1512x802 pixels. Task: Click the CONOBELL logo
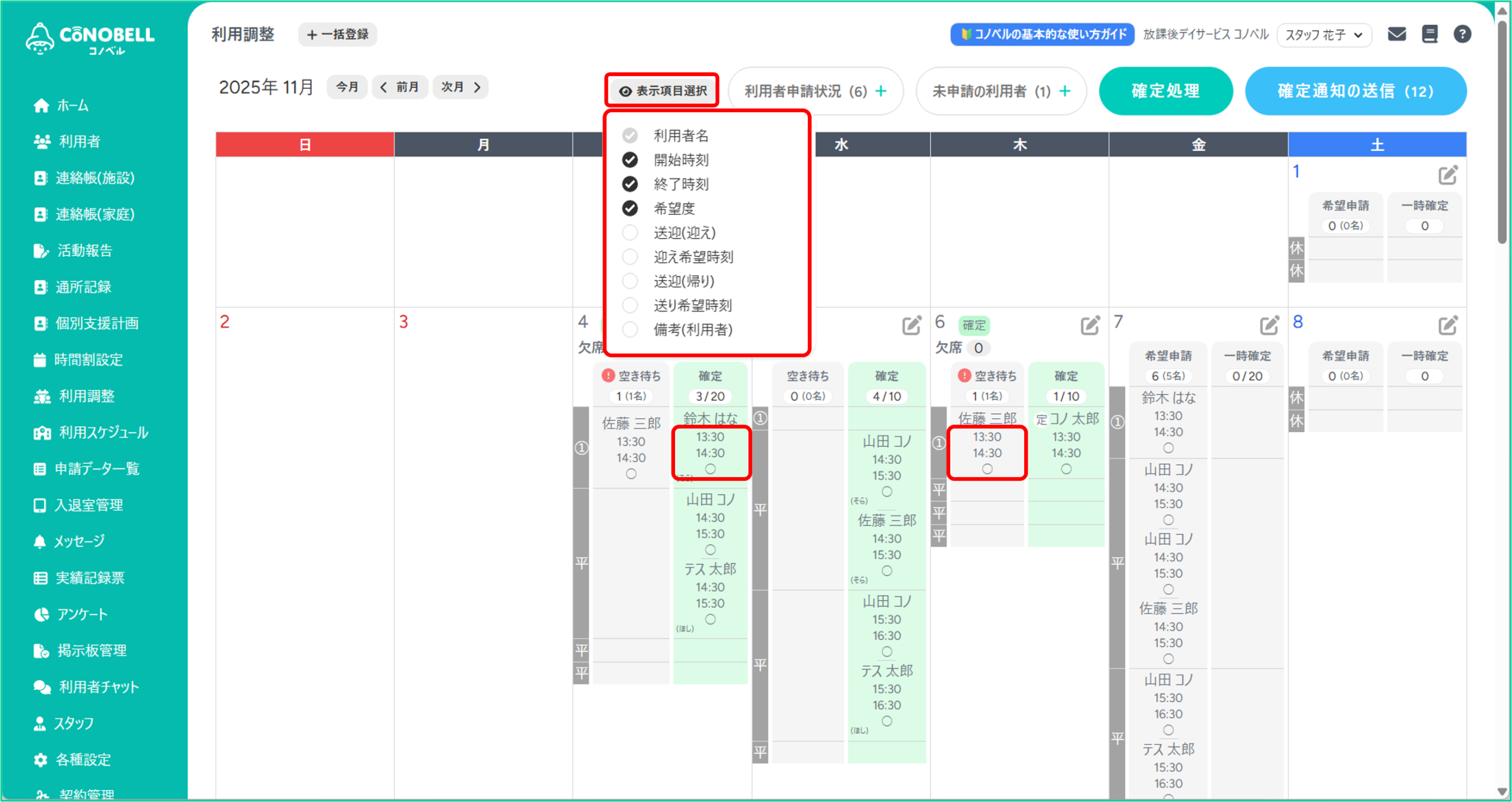(x=90, y=39)
